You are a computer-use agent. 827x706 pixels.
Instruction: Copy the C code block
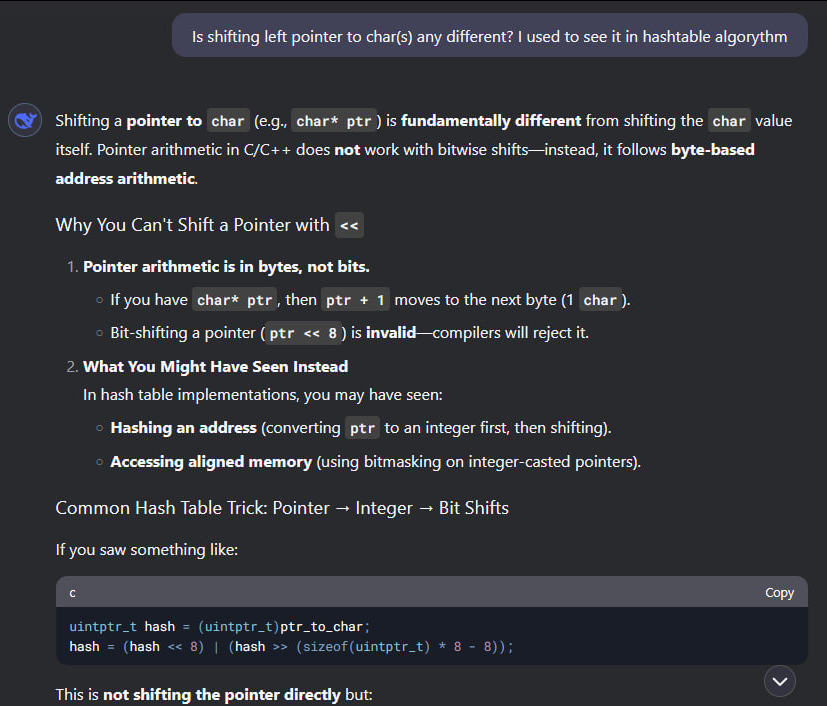click(x=779, y=593)
